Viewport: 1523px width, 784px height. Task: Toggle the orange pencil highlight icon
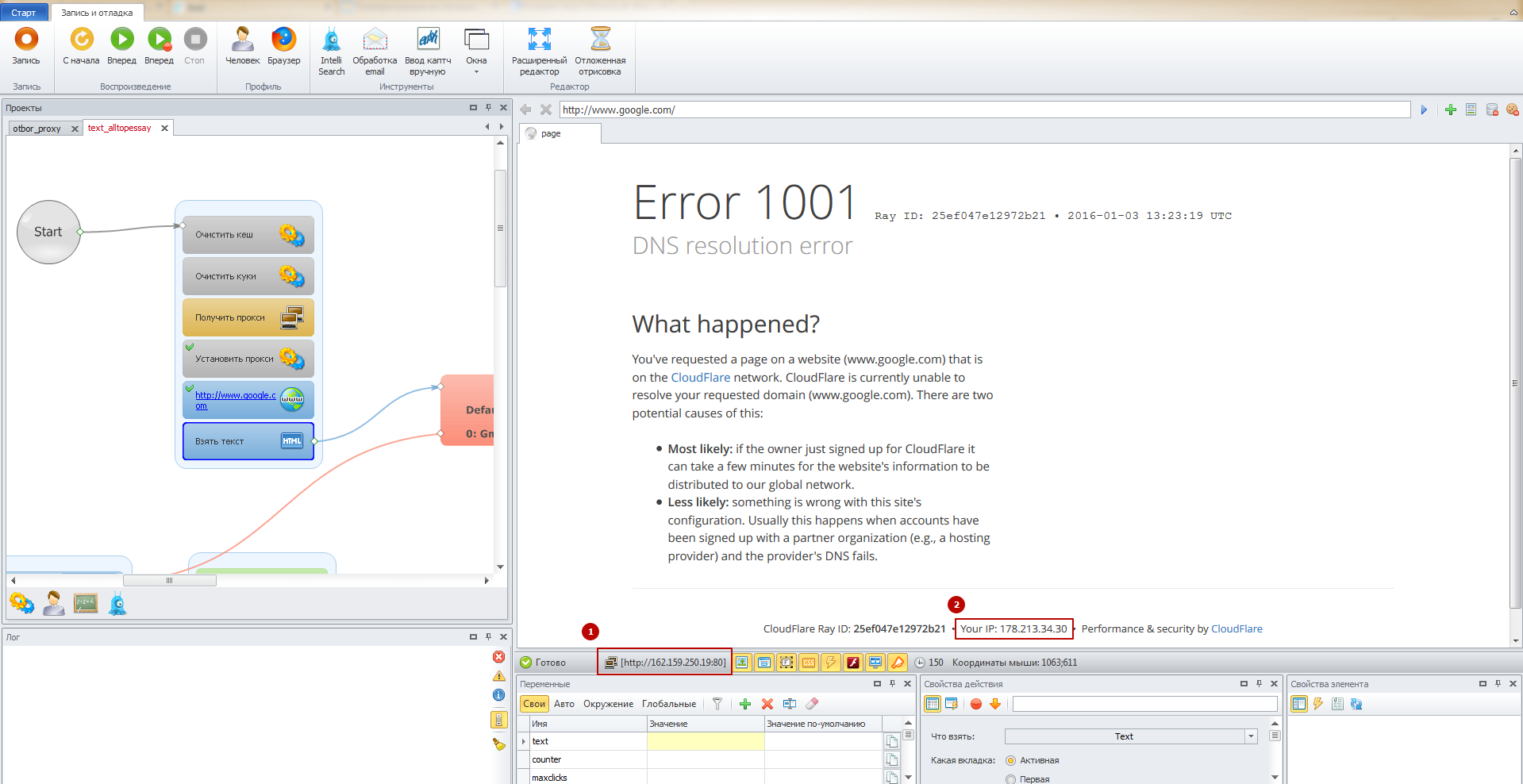[x=898, y=663]
